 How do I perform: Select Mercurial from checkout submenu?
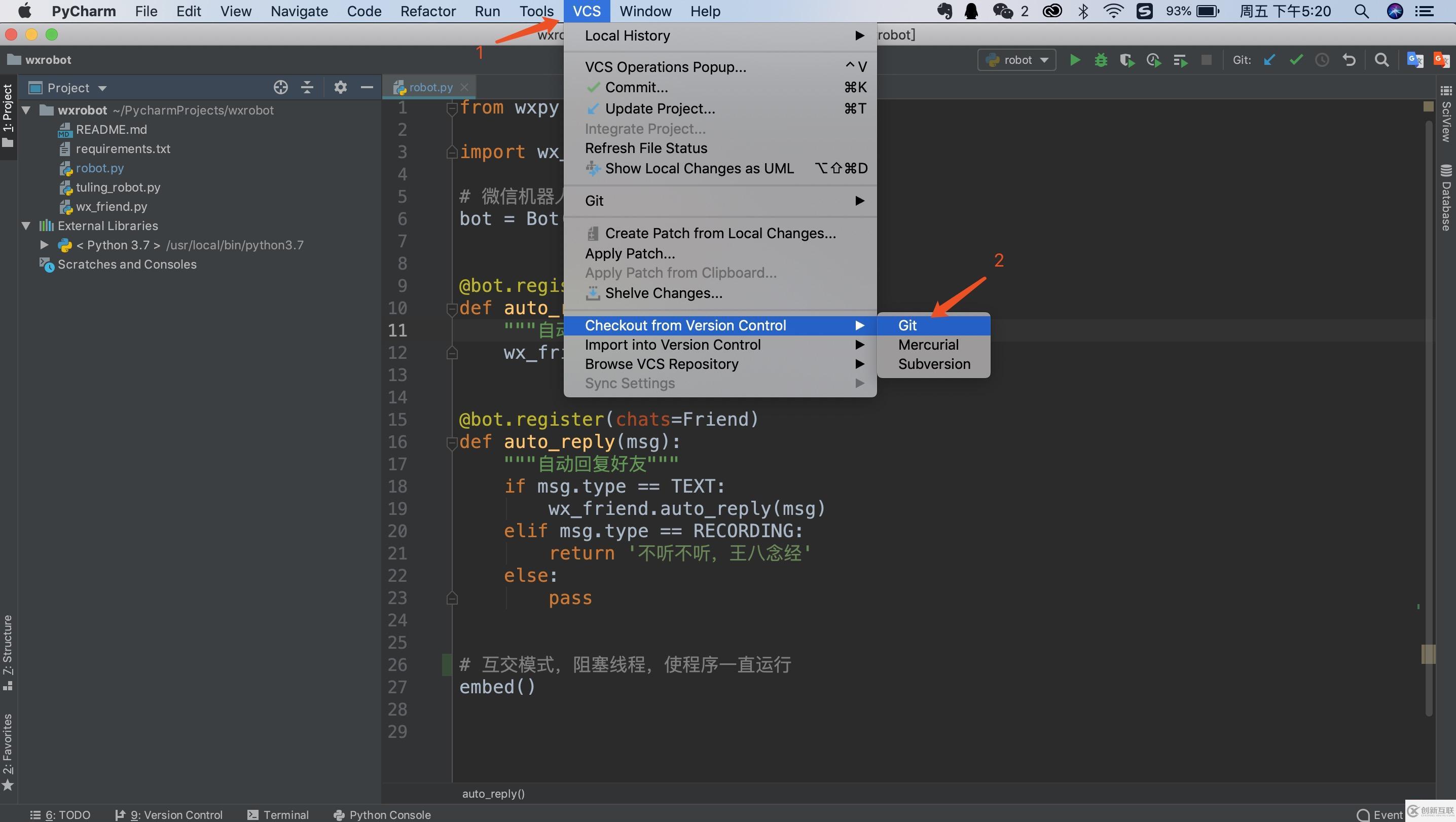click(x=928, y=344)
